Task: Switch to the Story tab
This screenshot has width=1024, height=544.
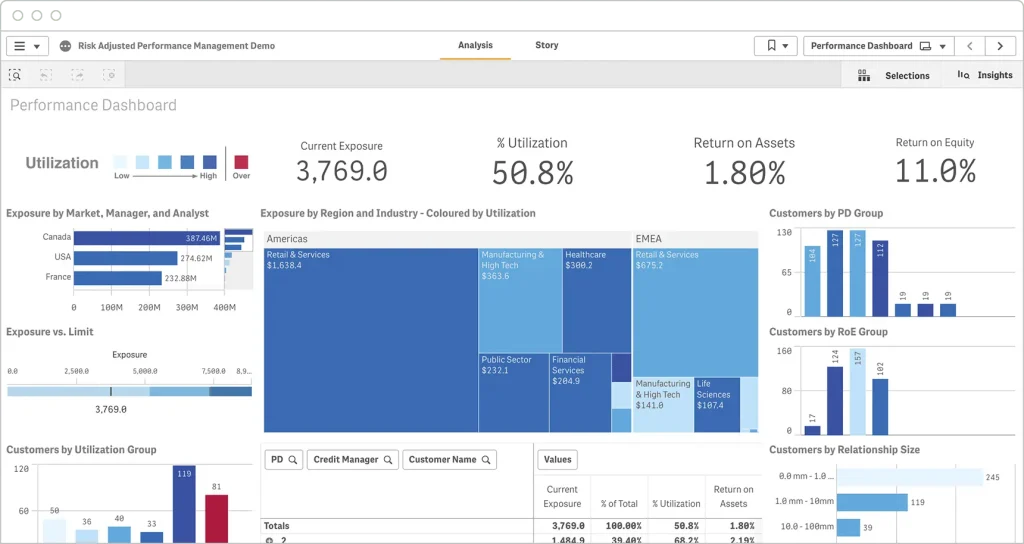Action: [546, 46]
